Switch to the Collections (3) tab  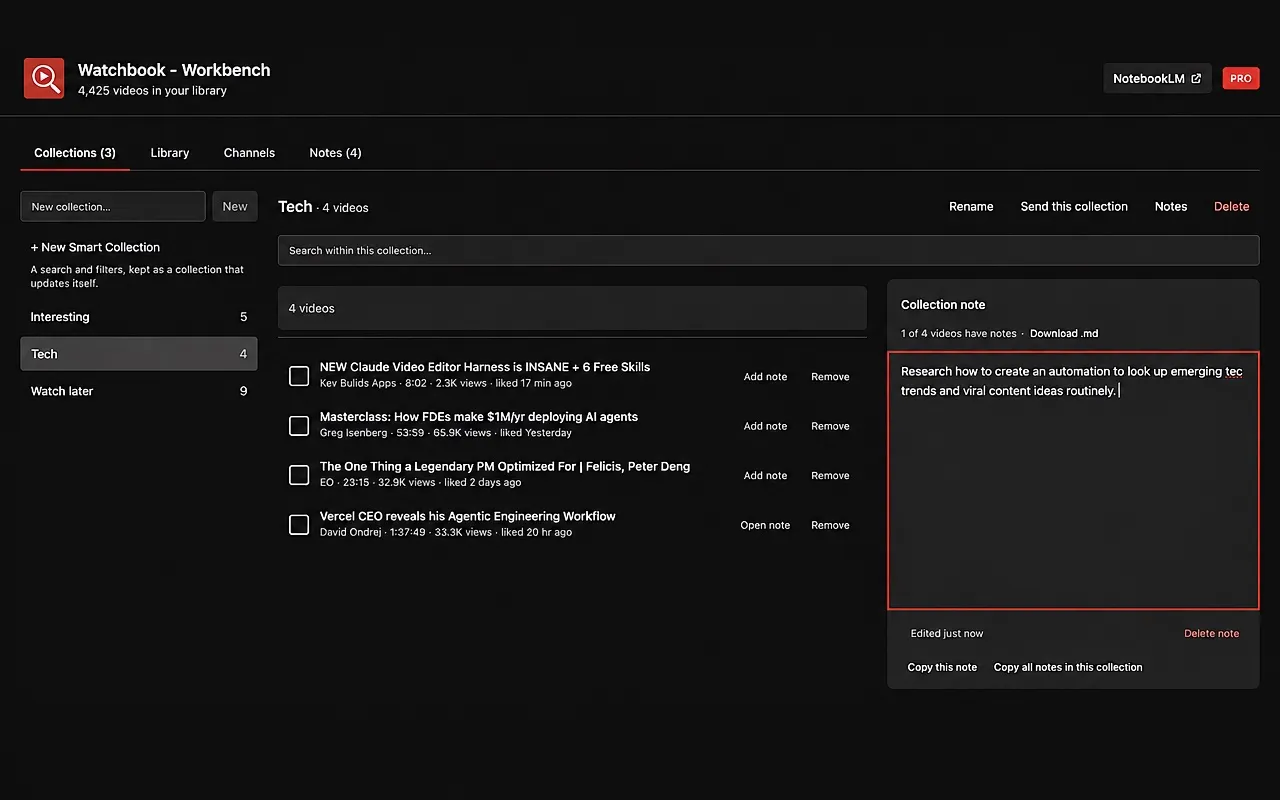(x=75, y=153)
